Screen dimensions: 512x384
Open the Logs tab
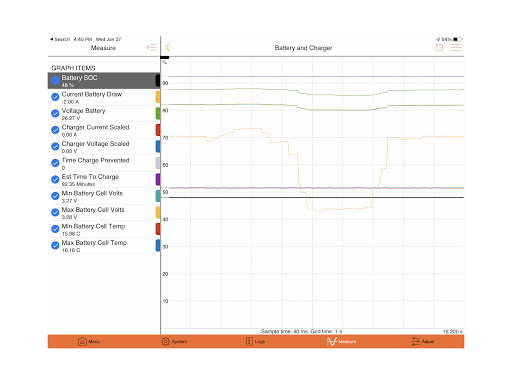pyautogui.click(x=255, y=342)
